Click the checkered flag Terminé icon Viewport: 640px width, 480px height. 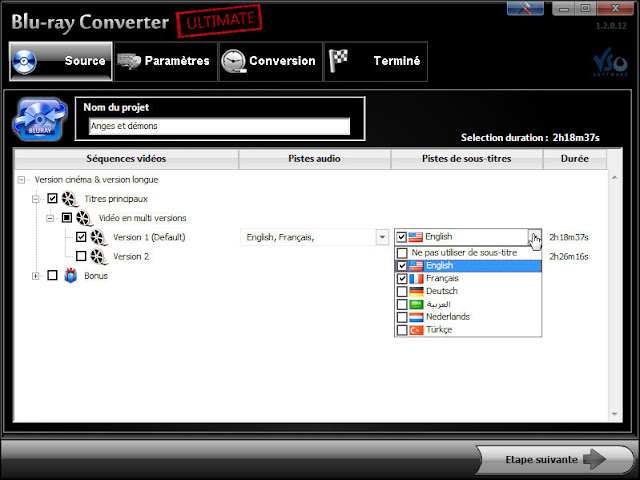tap(338, 60)
